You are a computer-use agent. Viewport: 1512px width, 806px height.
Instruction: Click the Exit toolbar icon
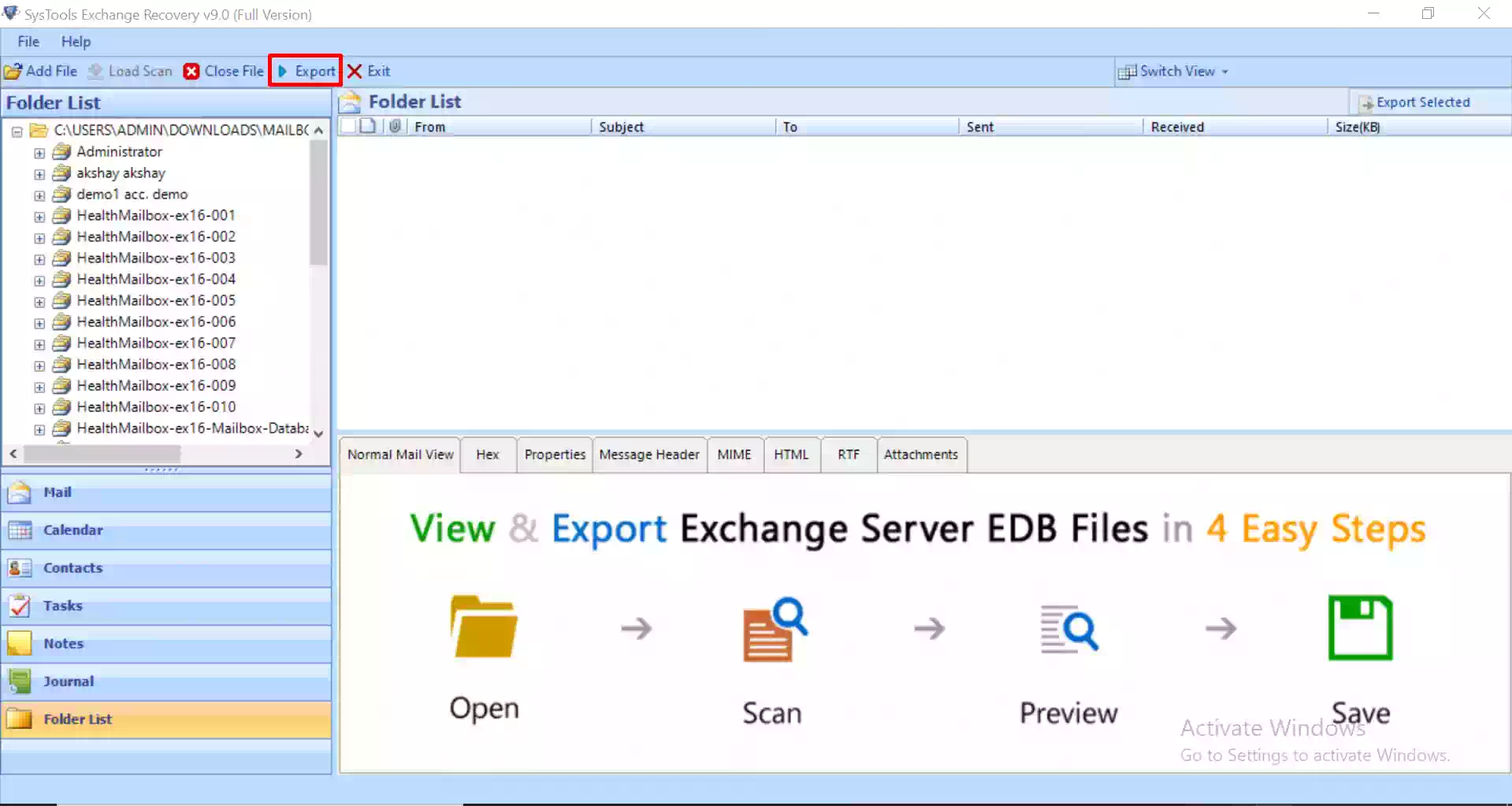(x=355, y=72)
